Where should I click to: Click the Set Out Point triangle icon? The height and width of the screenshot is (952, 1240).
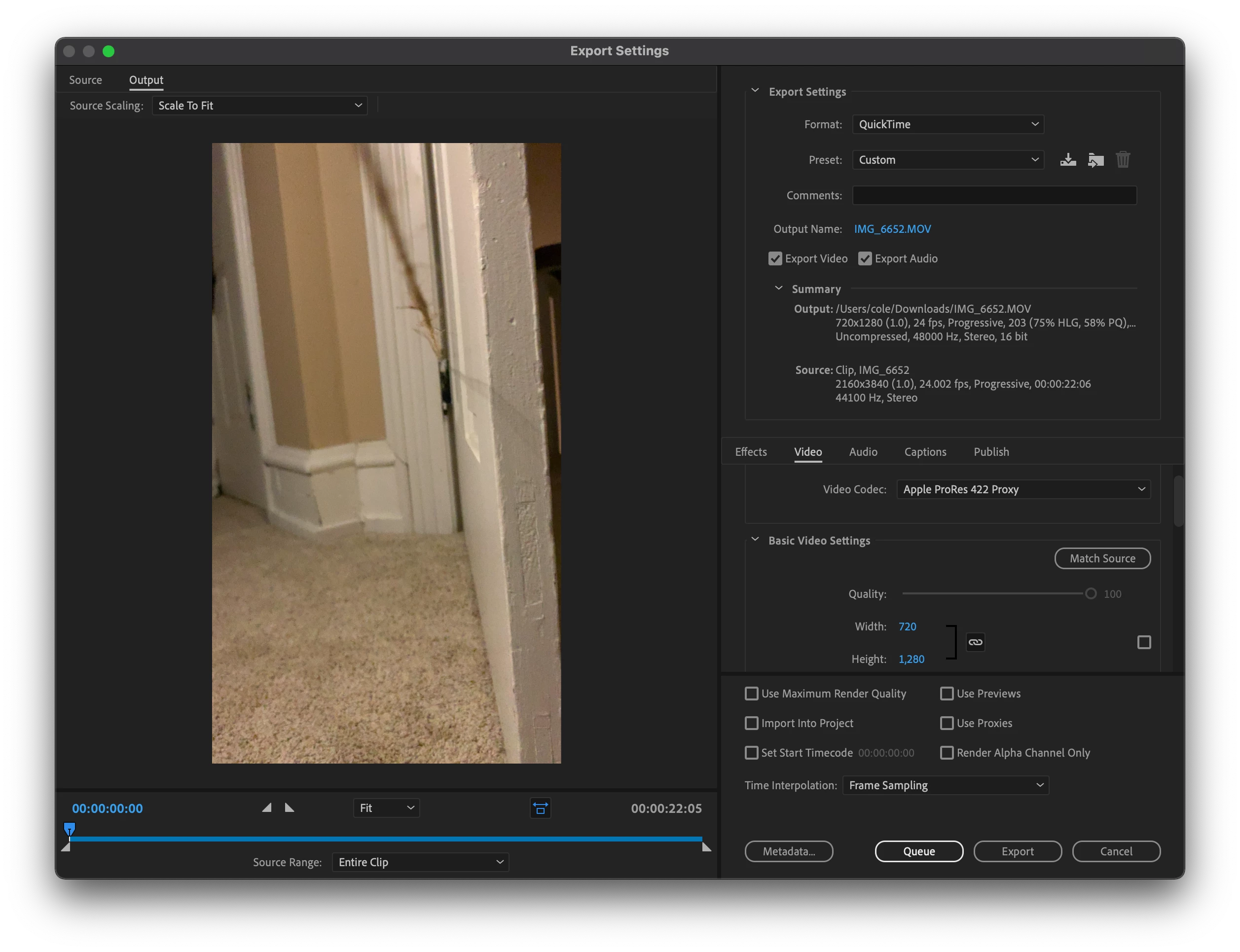point(290,807)
